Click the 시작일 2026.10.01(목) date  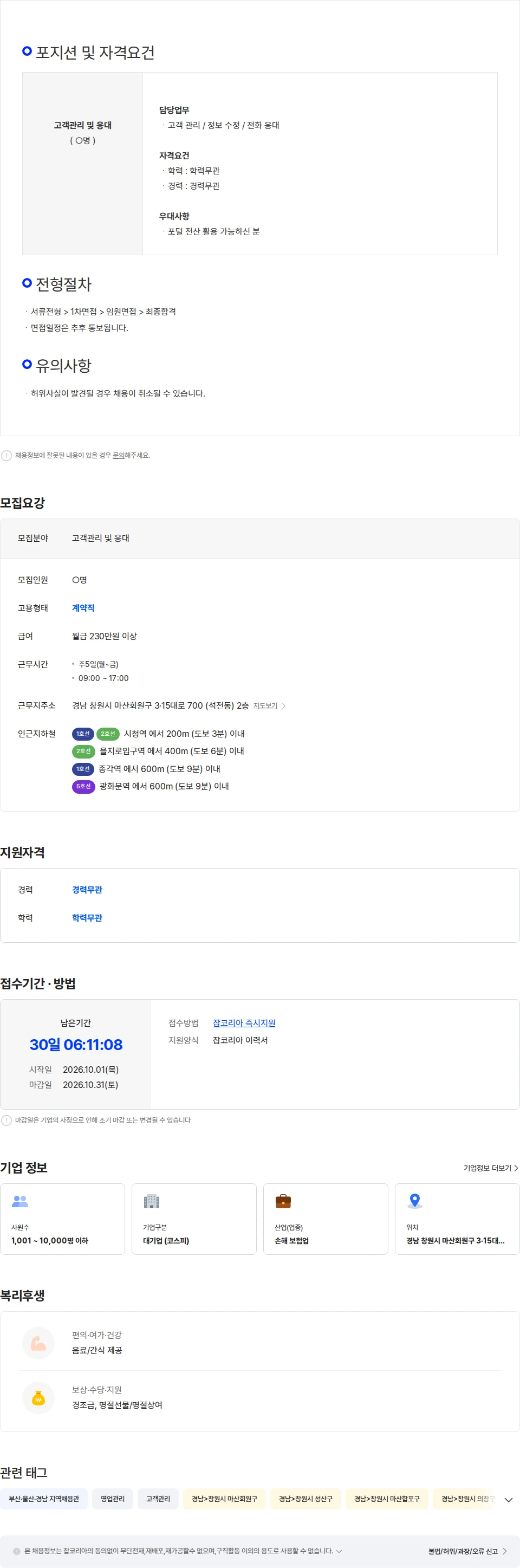click(x=90, y=1069)
